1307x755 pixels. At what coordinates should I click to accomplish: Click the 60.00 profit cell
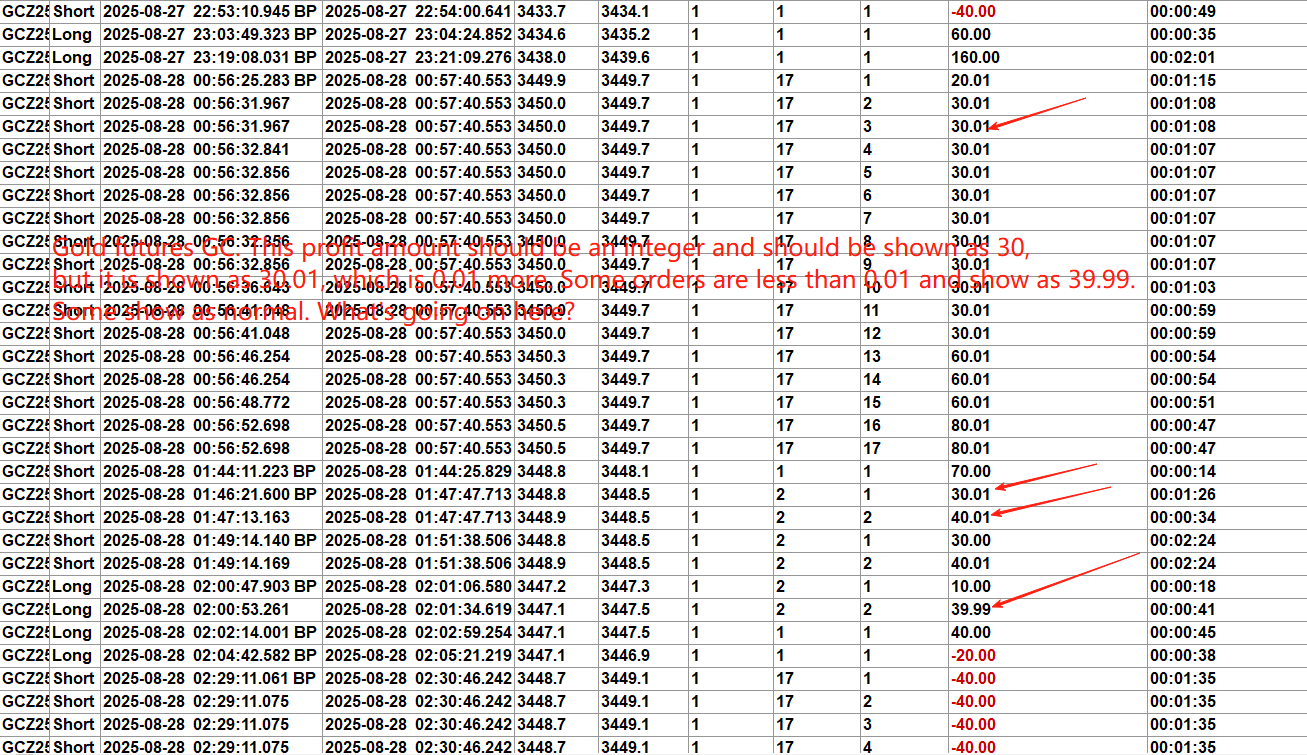coord(1047,34)
